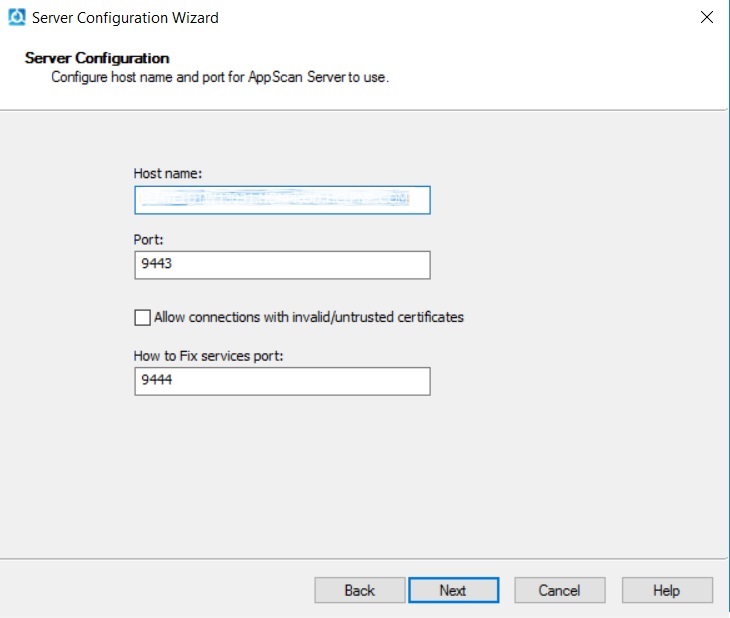Image resolution: width=730 pixels, height=618 pixels.
Task: Click the AppScan wizard icon in title bar
Action: coord(16,18)
